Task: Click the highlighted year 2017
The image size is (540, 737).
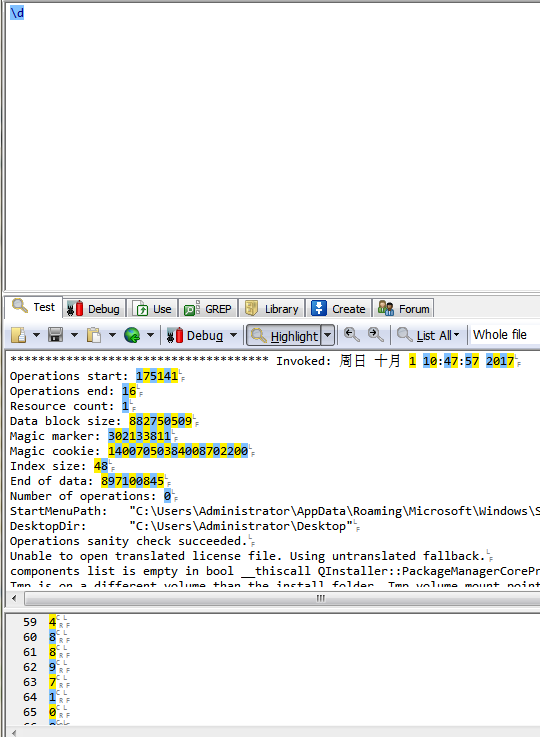Action: [x=500, y=361]
